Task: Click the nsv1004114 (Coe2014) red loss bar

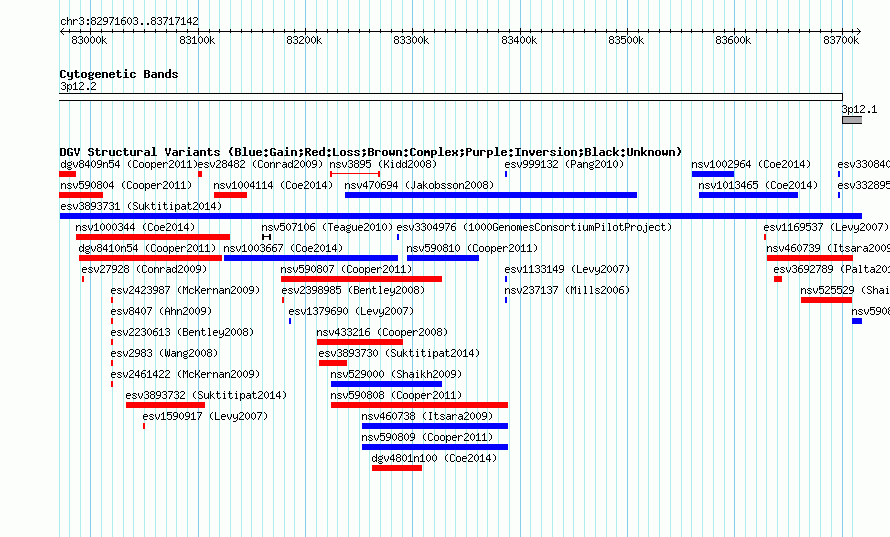Action: click(230, 195)
